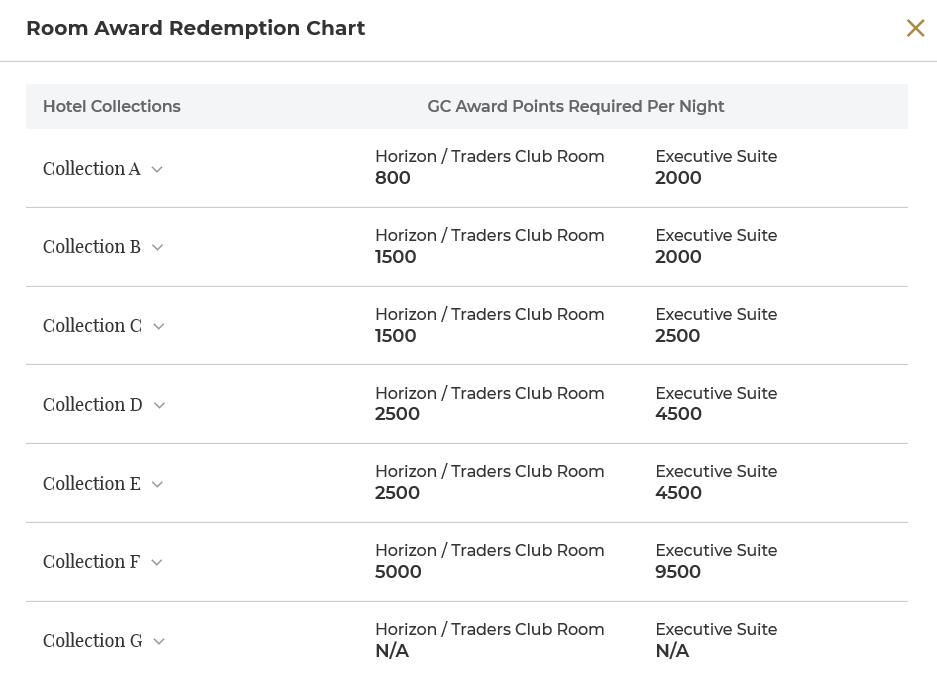Screen dimensions: 937x673
Task: Click the Hotel Collections column header
Action: (112, 106)
